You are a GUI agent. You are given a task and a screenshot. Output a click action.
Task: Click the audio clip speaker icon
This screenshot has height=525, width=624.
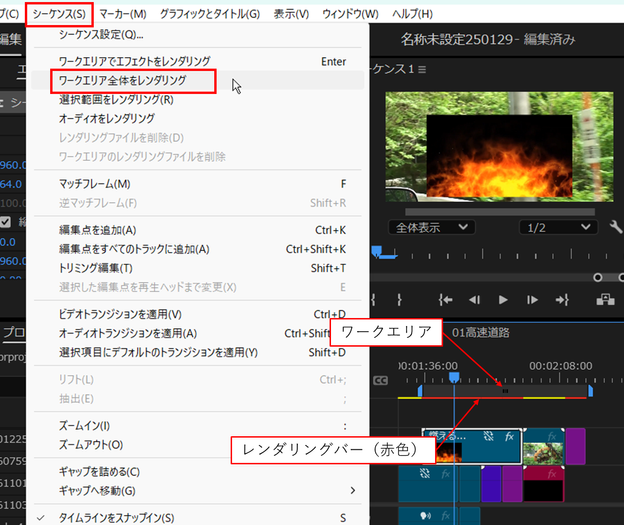tap(425, 516)
